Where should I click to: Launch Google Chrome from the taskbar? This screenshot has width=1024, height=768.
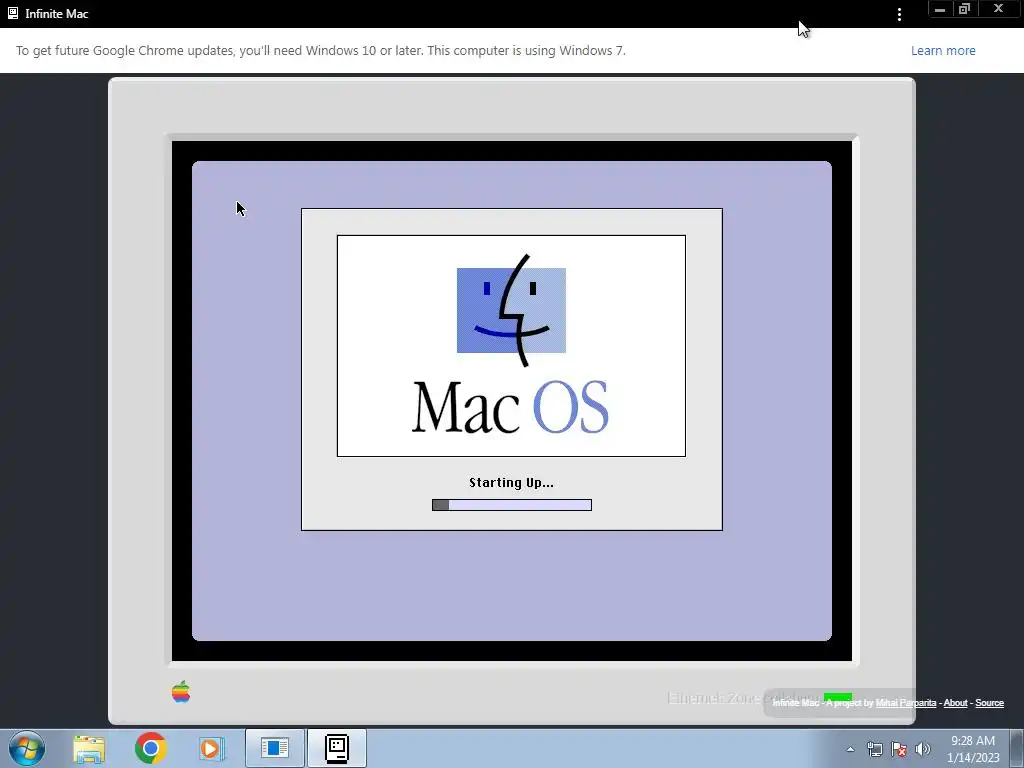[x=150, y=748]
